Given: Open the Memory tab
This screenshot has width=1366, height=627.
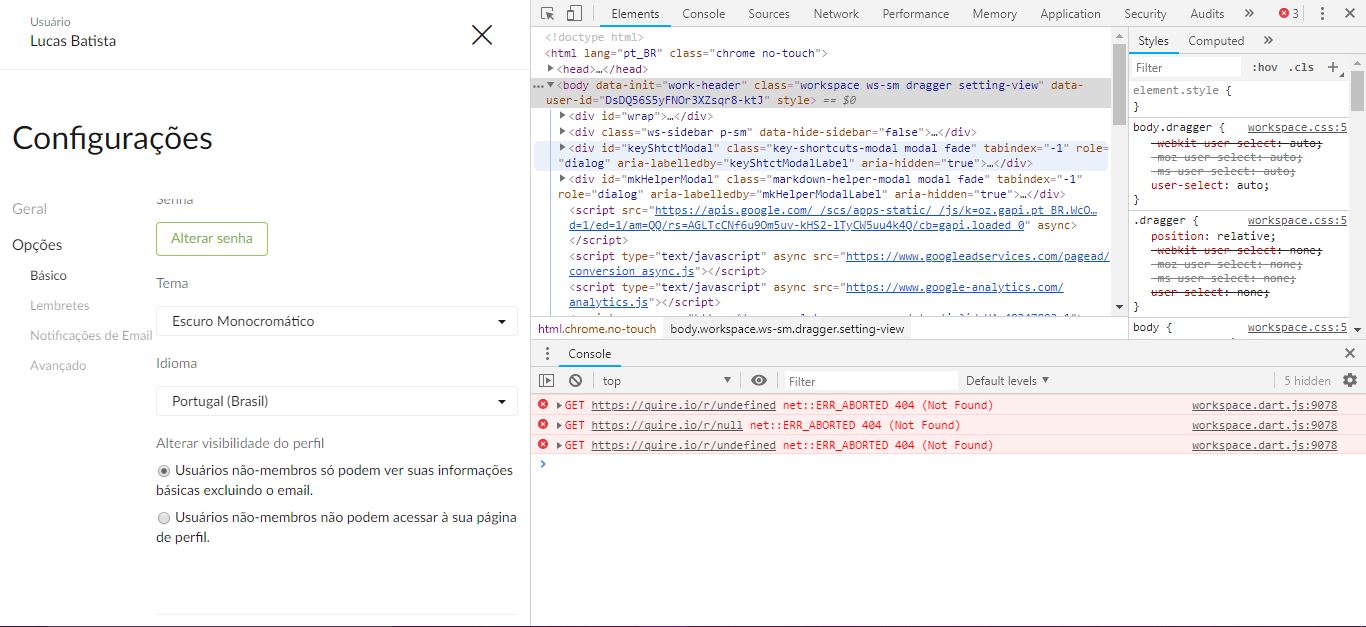Looking at the screenshot, I should (x=994, y=14).
